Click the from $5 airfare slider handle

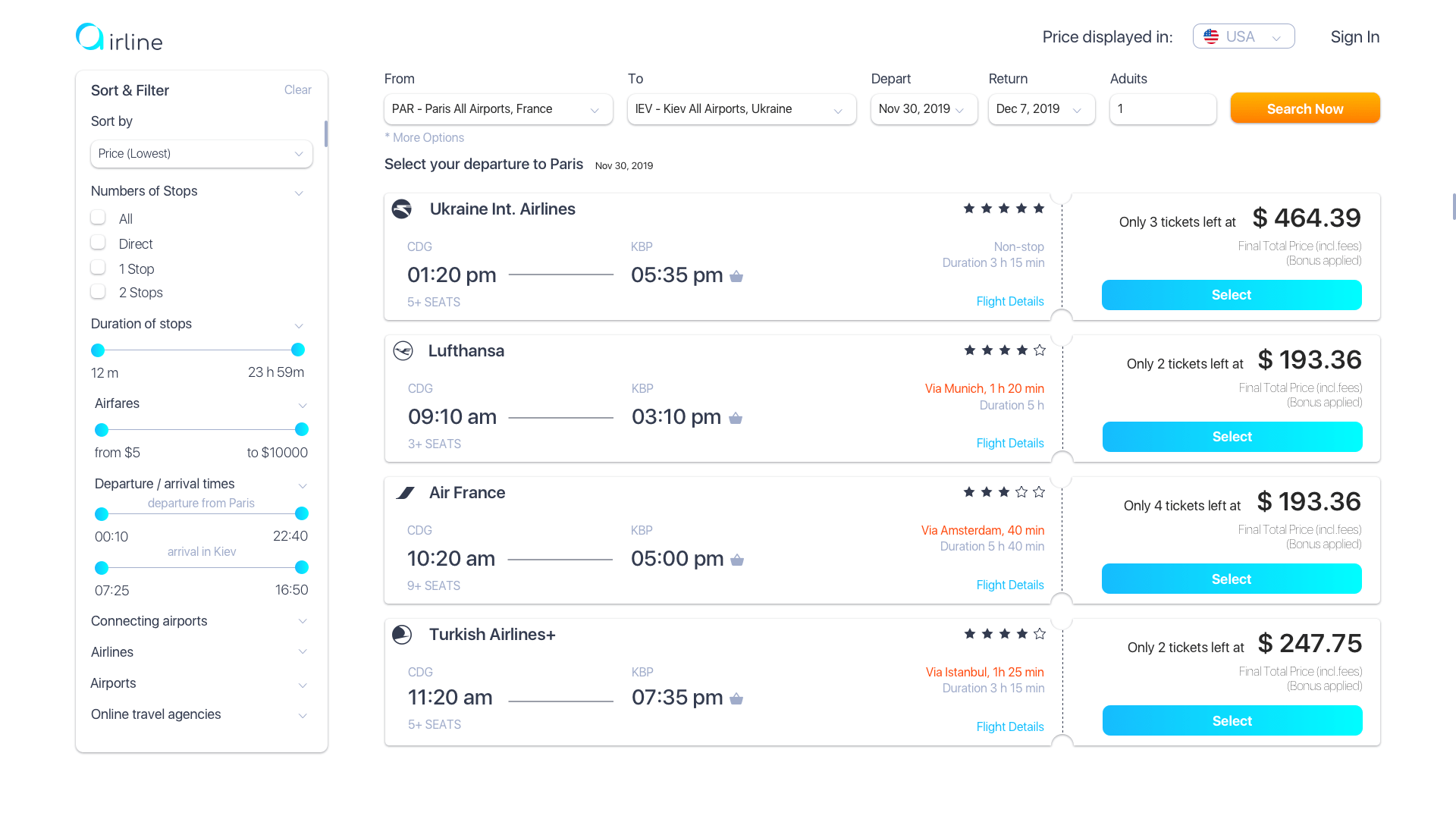point(102,430)
